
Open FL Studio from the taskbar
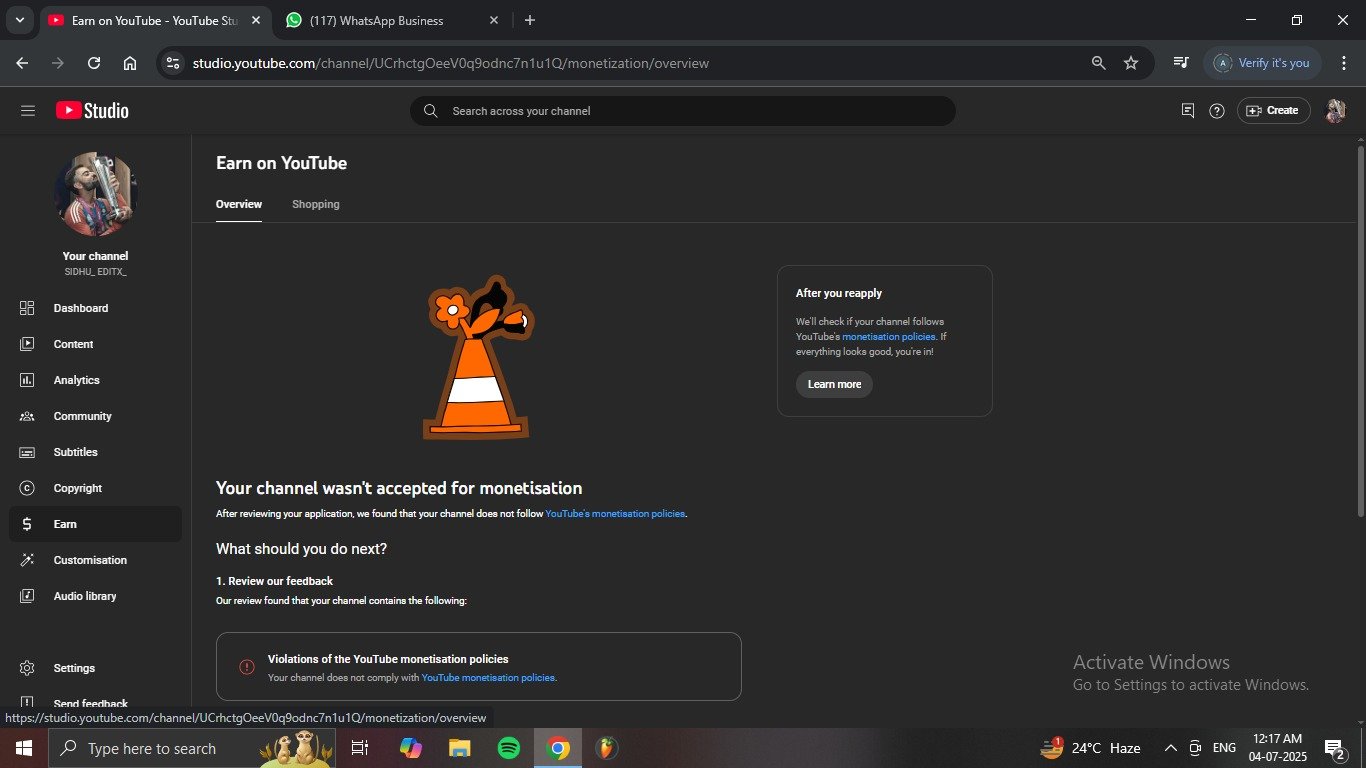[606, 748]
